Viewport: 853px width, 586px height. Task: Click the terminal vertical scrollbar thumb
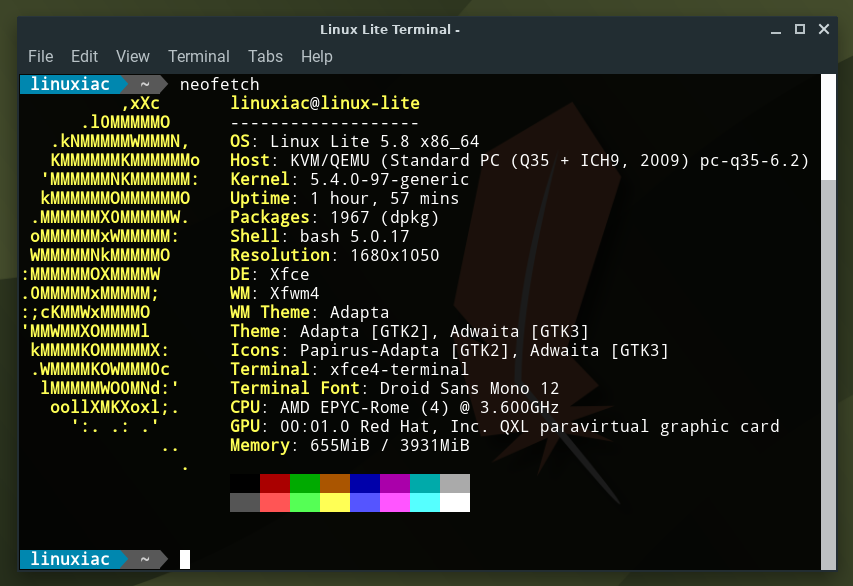(x=828, y=374)
